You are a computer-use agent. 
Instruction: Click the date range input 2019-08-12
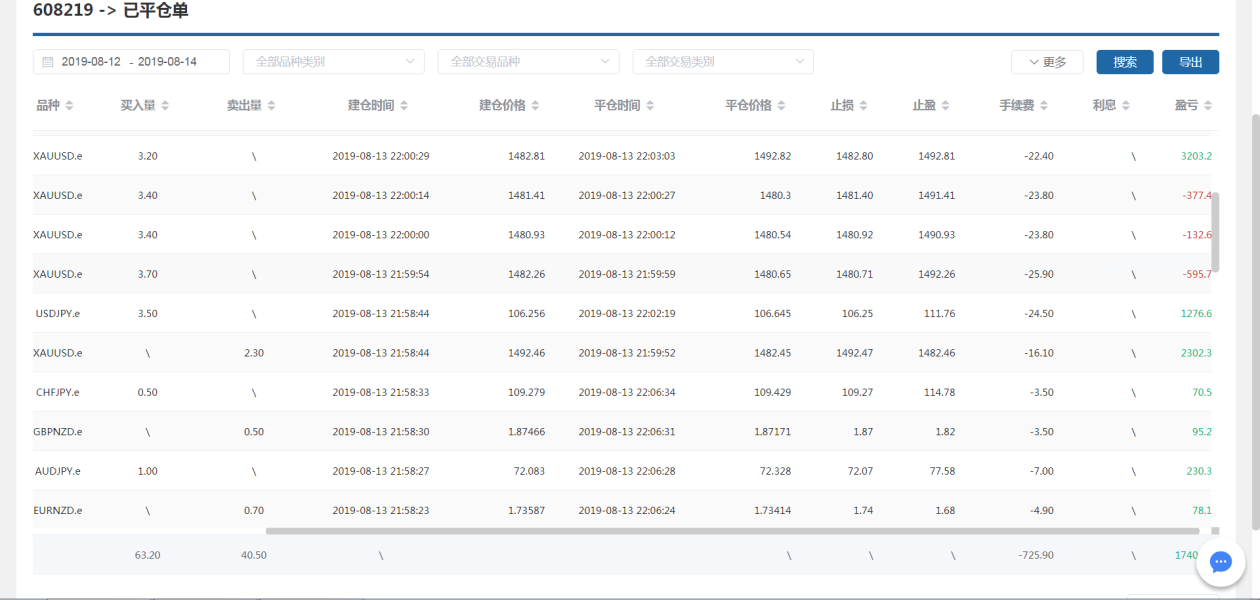pyautogui.click(x=91, y=62)
